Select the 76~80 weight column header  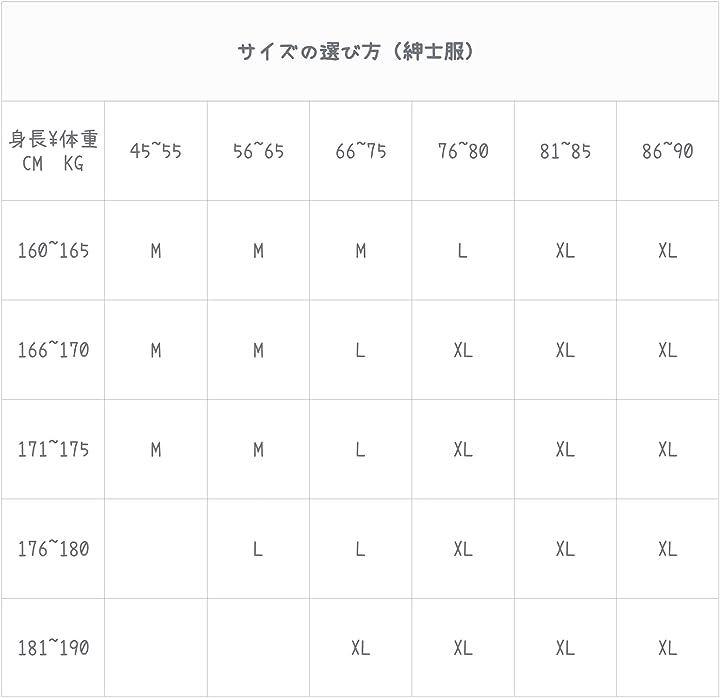[x=463, y=151]
